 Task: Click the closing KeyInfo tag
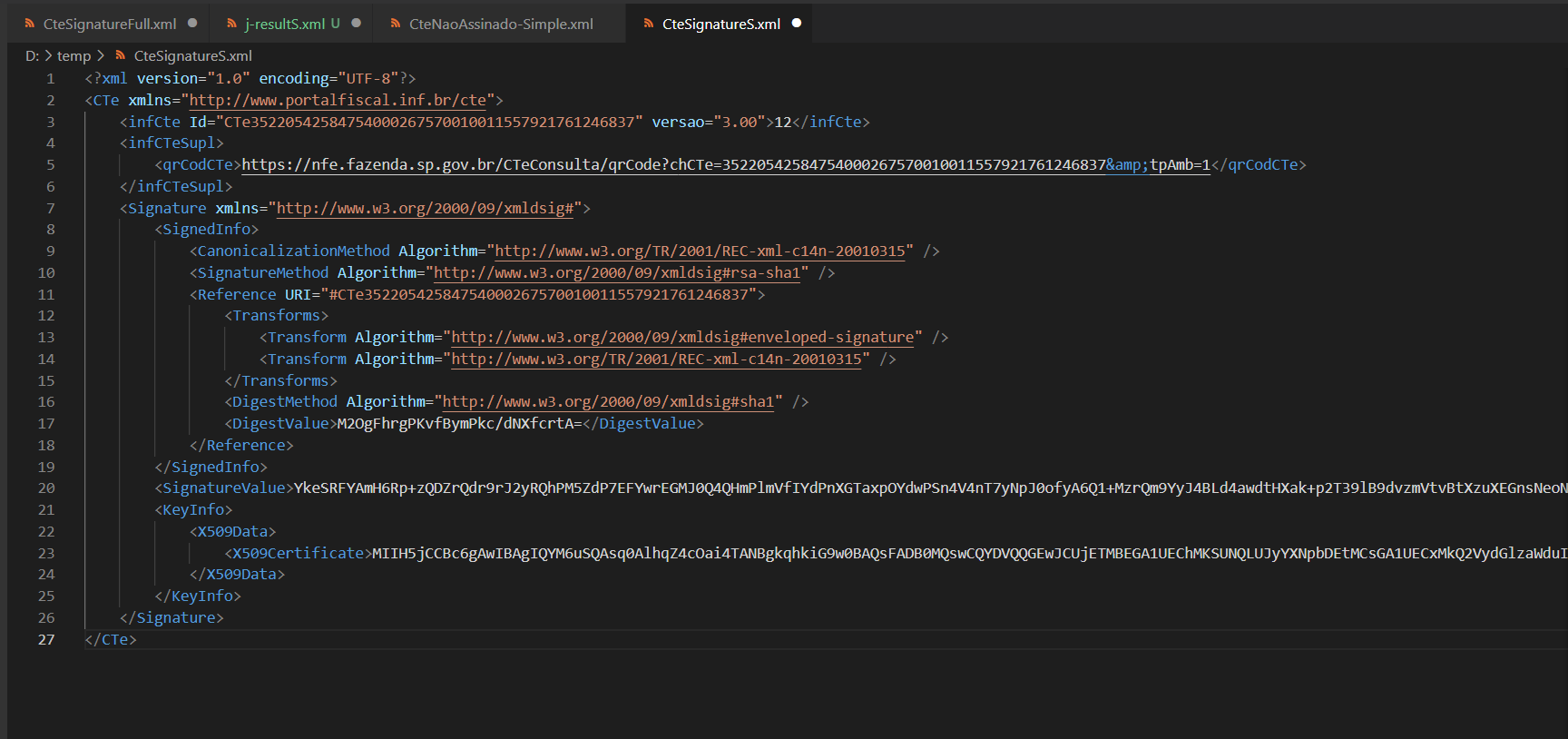[198, 596]
